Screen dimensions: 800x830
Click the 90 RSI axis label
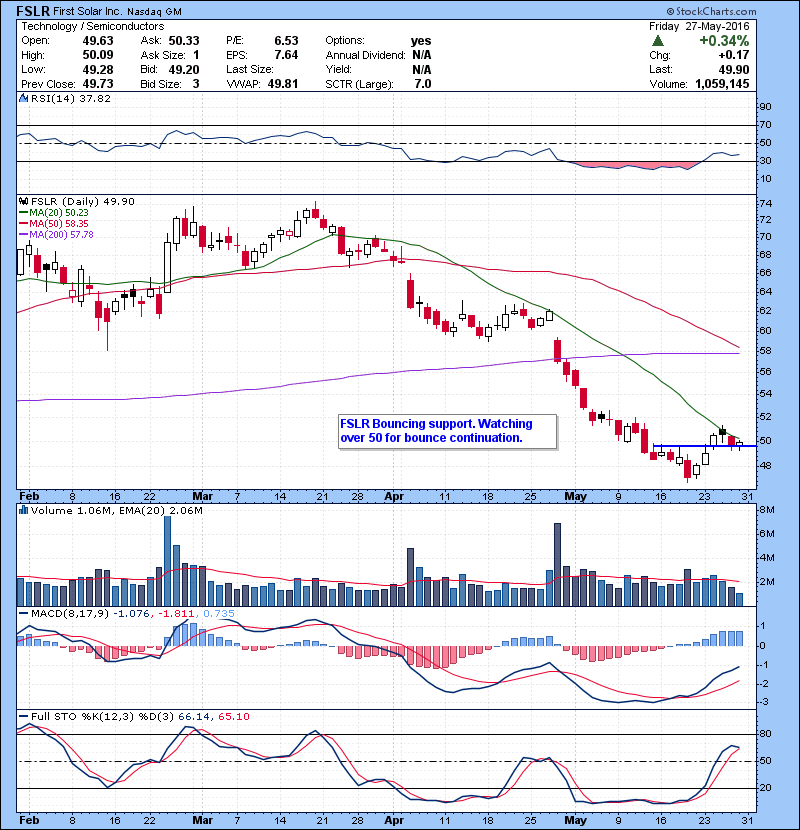click(x=766, y=107)
